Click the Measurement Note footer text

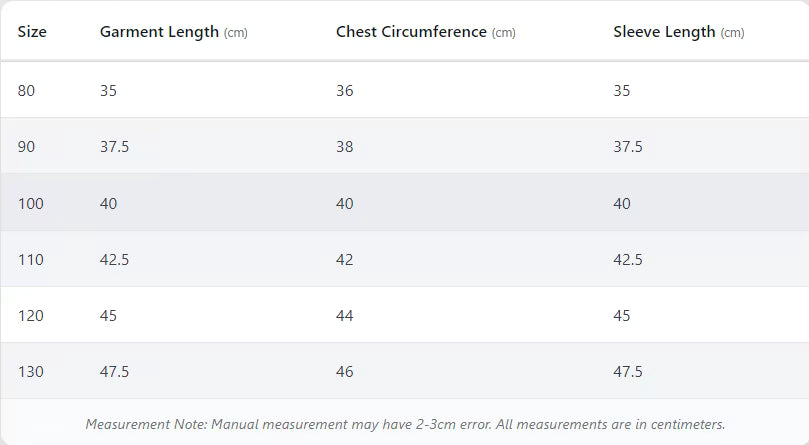coord(405,424)
